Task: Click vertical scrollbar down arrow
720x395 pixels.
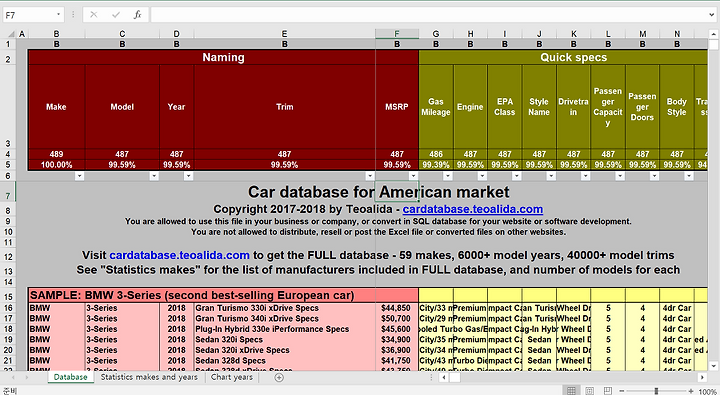Action: tap(713, 366)
